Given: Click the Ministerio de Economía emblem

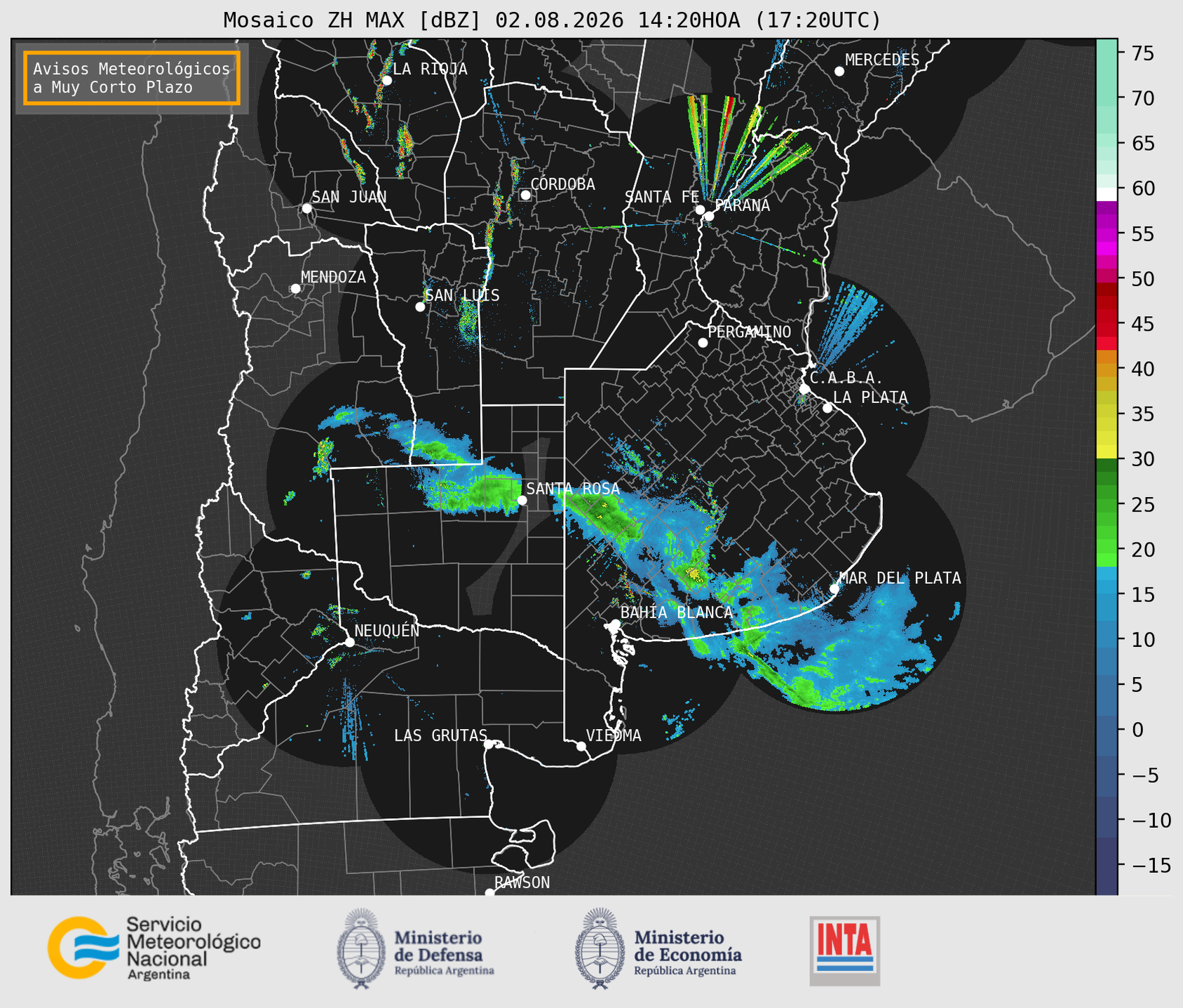Looking at the screenshot, I should tap(600, 948).
